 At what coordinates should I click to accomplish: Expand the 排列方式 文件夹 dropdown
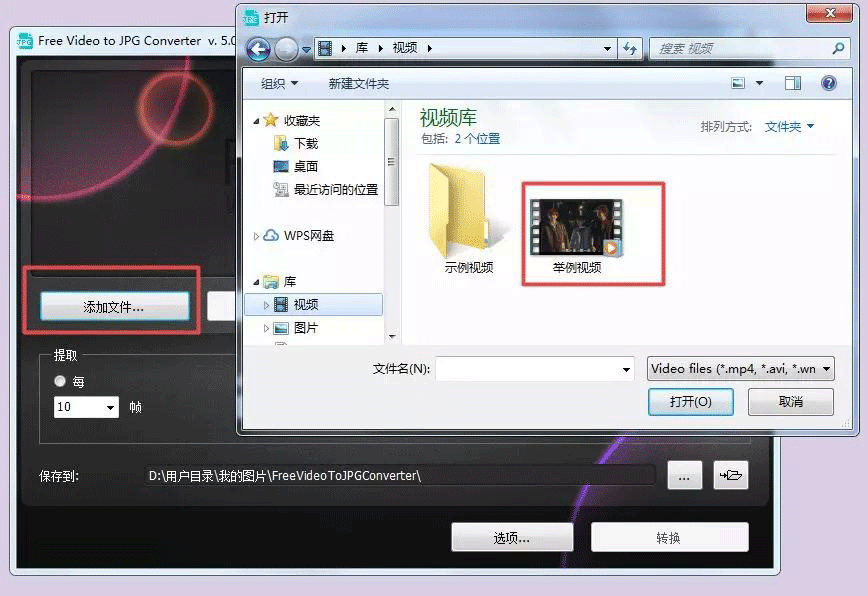(x=789, y=127)
